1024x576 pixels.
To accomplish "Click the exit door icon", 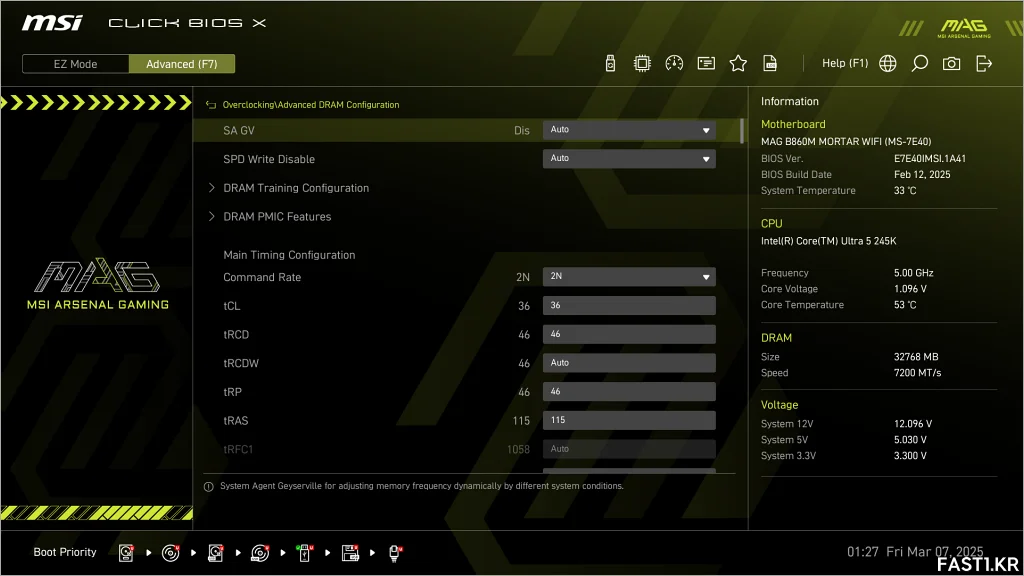I will pos(984,63).
